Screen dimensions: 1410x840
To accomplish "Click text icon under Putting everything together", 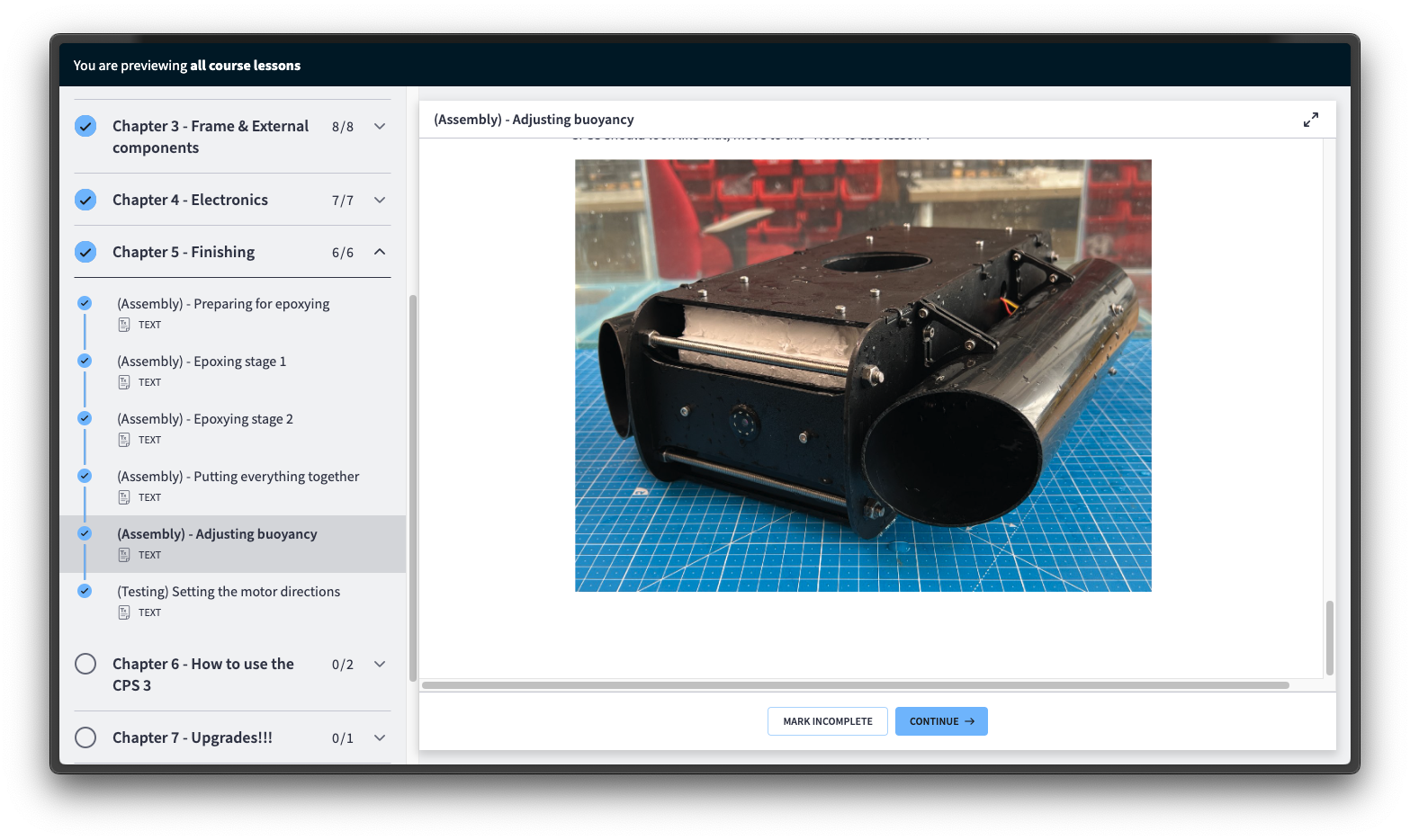I will [124, 497].
